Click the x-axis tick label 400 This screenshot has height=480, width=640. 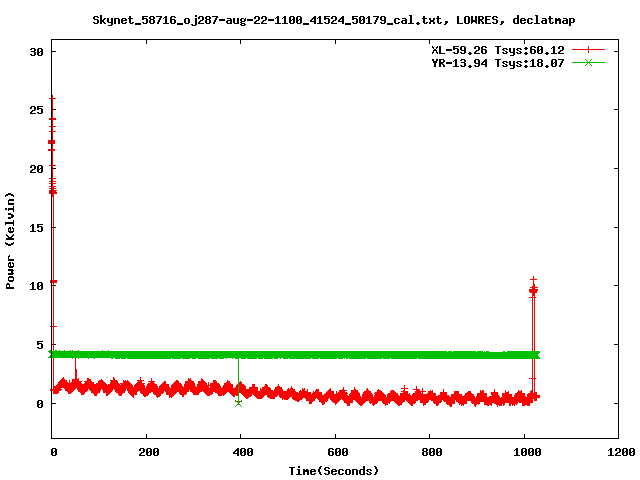point(243,452)
